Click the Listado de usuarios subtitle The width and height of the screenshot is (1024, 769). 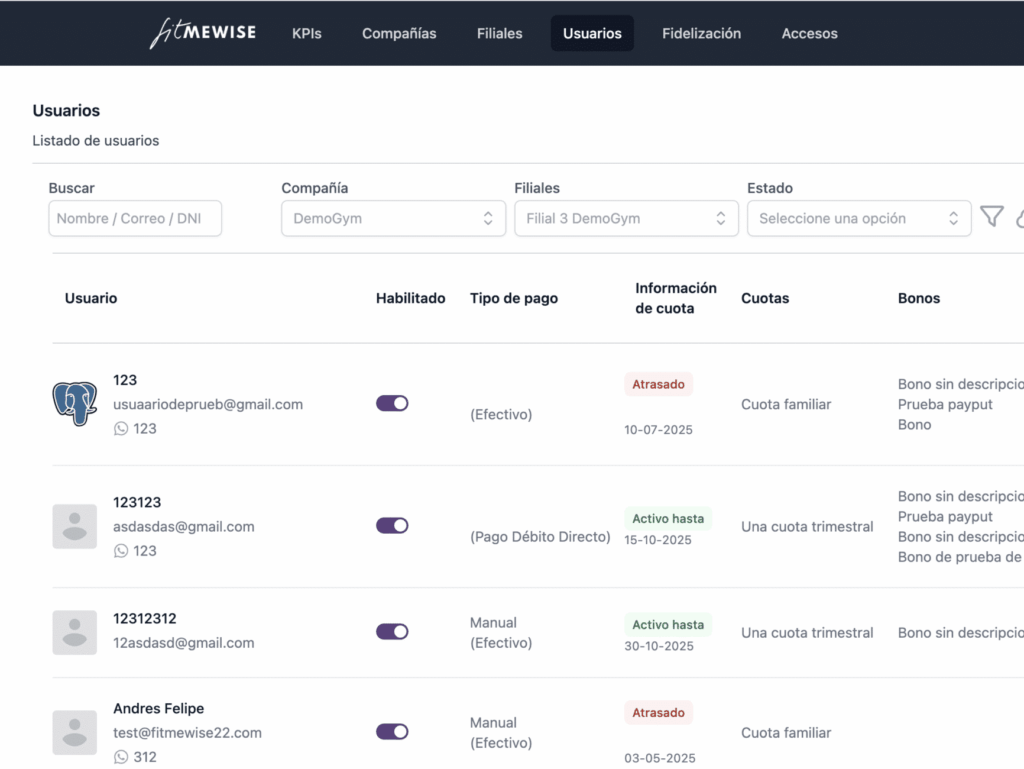point(95,140)
